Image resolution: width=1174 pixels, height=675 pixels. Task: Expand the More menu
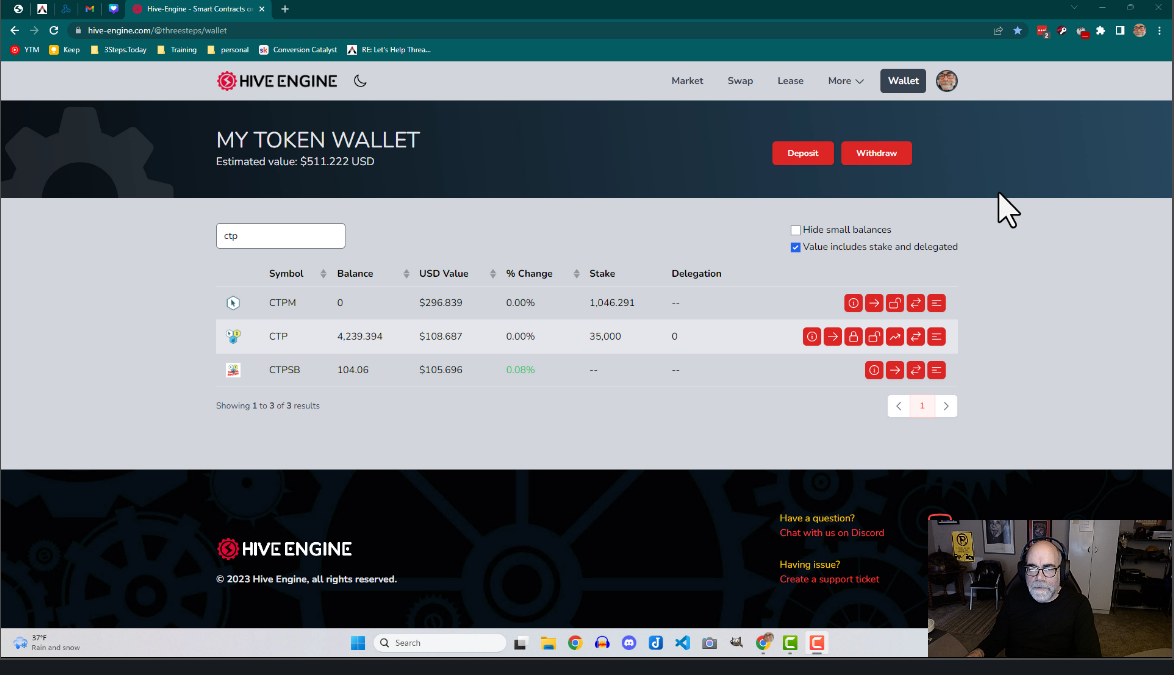845,81
